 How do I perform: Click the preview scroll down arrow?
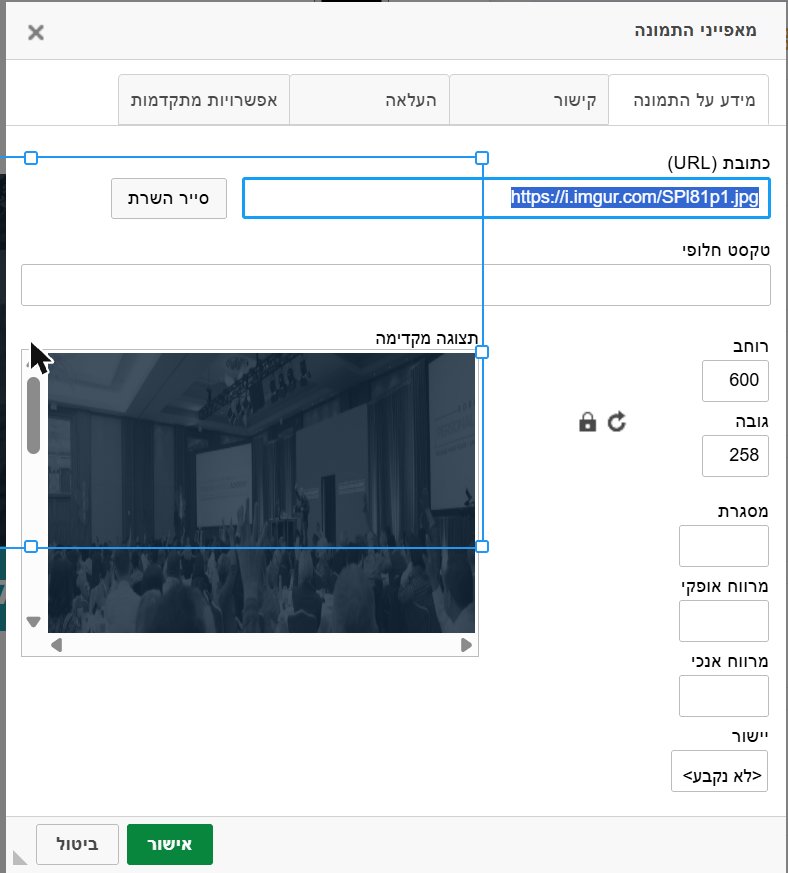pyautogui.click(x=33, y=622)
